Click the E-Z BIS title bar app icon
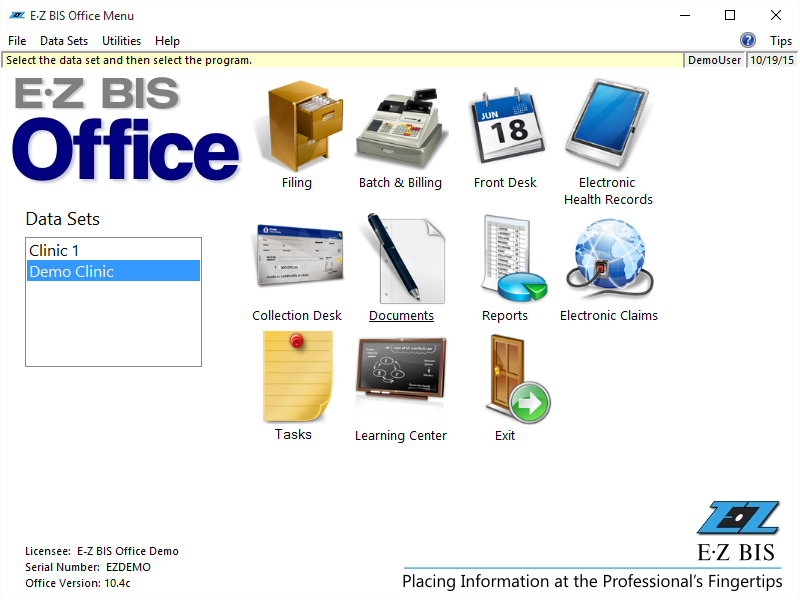This screenshot has width=800, height=600. tap(17, 15)
